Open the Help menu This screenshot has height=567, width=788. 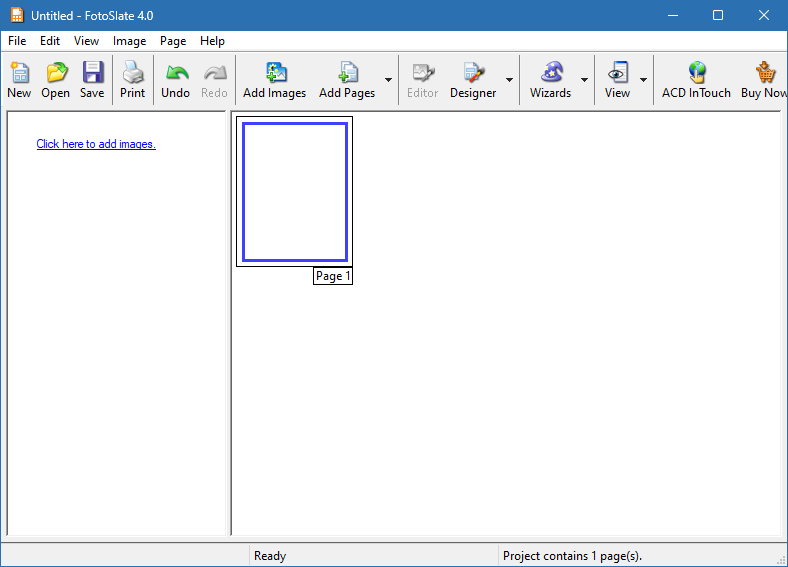coord(212,41)
